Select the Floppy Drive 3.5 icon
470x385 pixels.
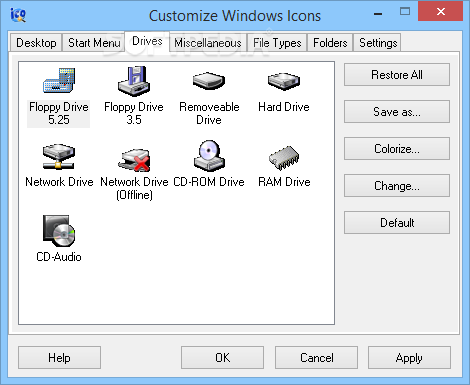134,81
